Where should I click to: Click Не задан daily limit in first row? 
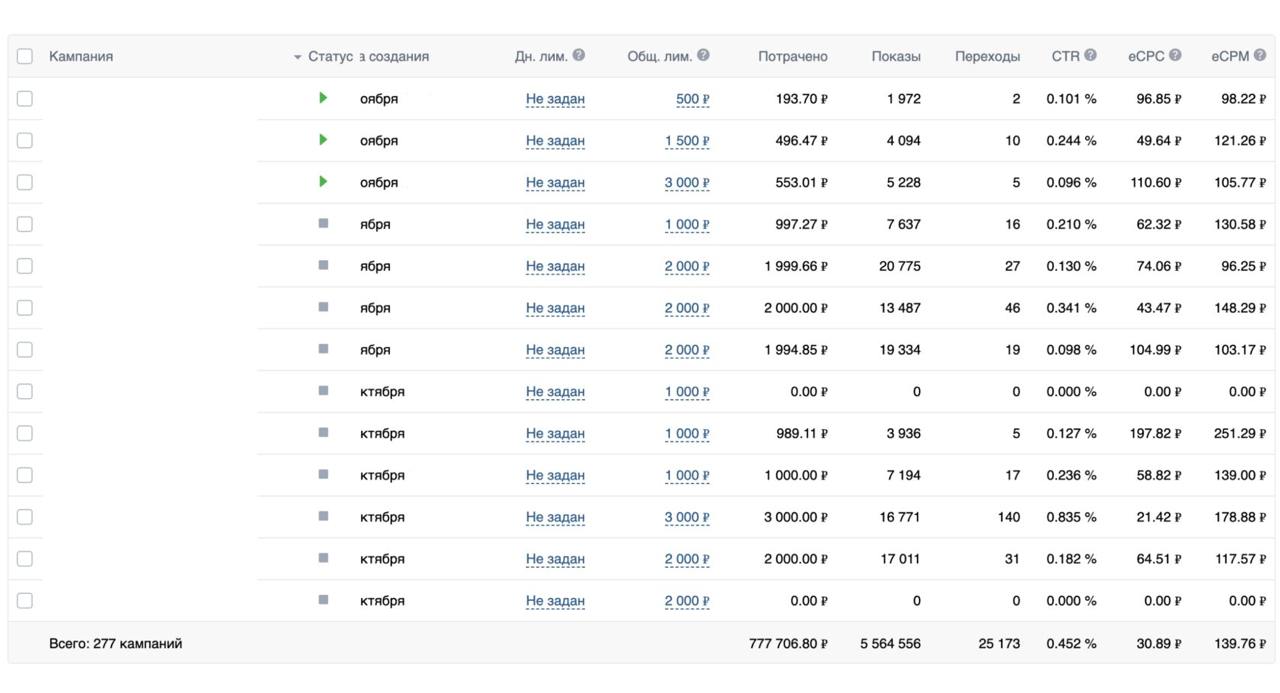pos(555,99)
